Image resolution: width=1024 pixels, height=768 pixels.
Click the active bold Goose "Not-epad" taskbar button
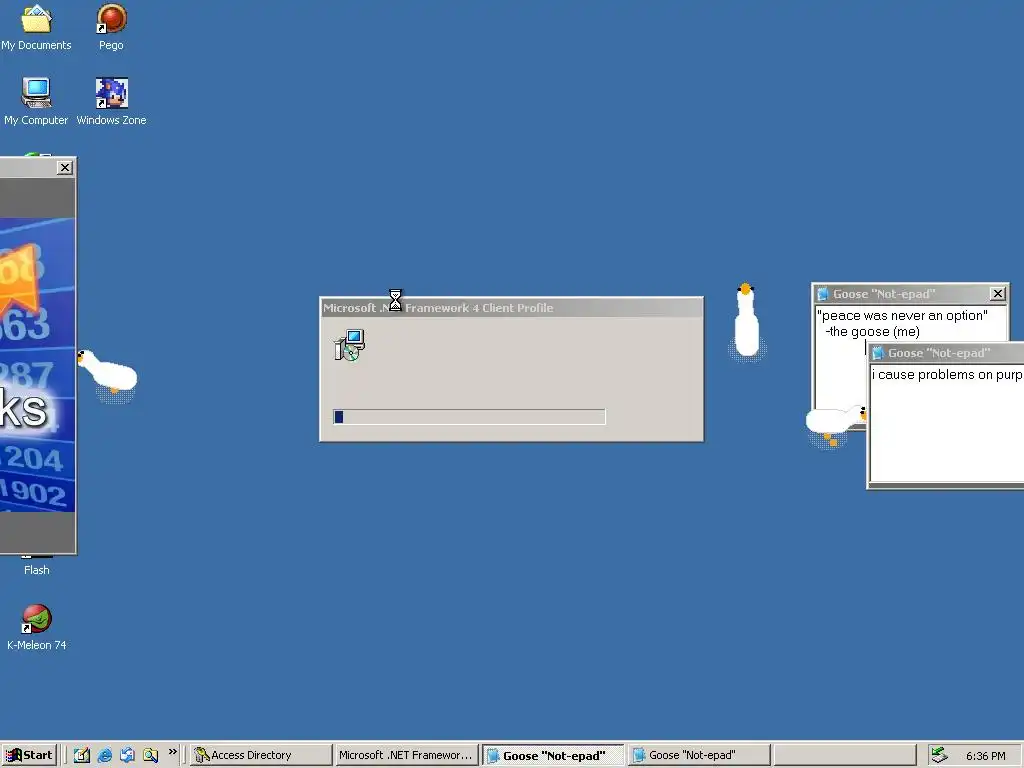coord(552,755)
